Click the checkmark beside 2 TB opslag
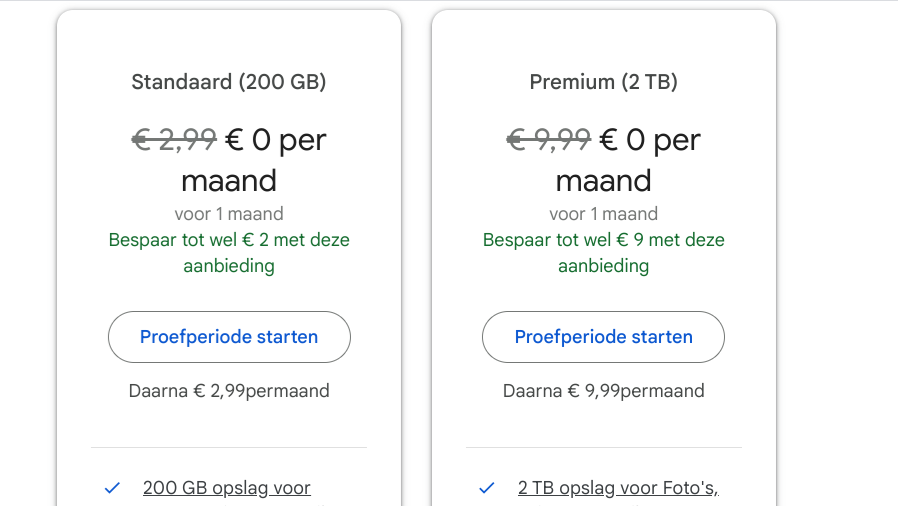 point(487,488)
